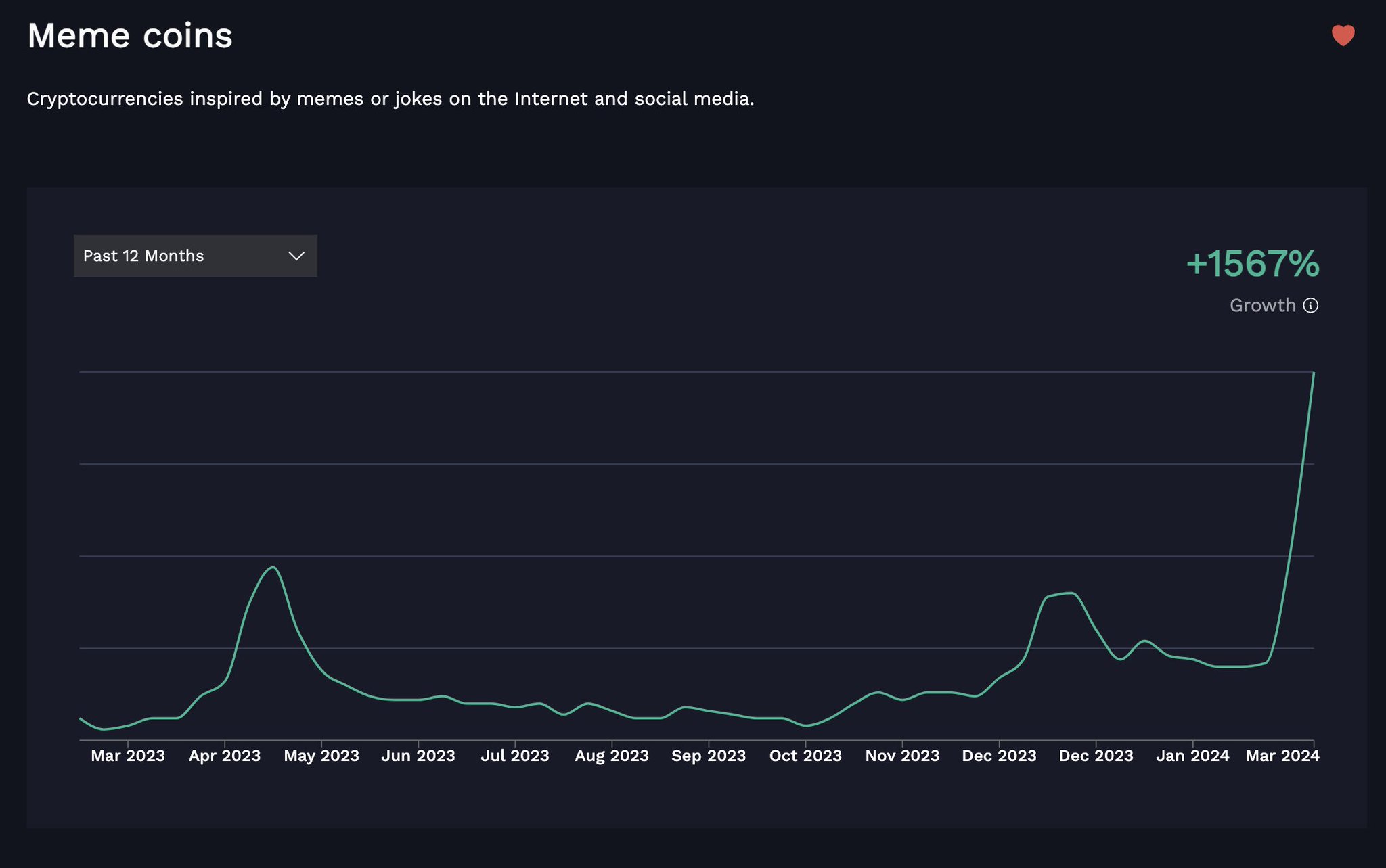Click the Jul 2023 axis label
This screenshot has width=1386, height=868.
click(x=515, y=756)
